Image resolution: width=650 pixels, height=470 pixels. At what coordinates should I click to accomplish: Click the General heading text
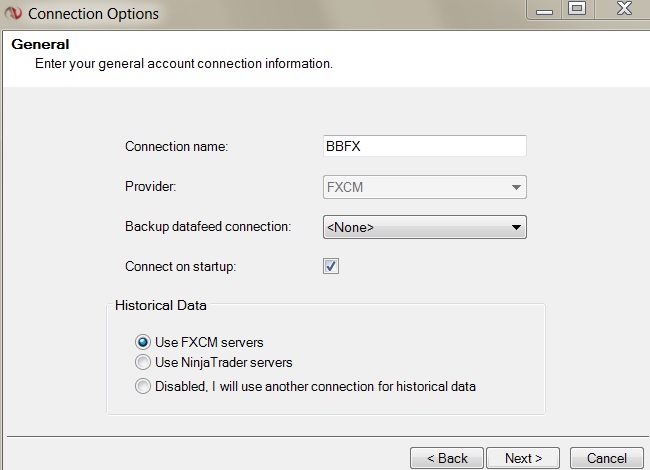tap(40, 45)
